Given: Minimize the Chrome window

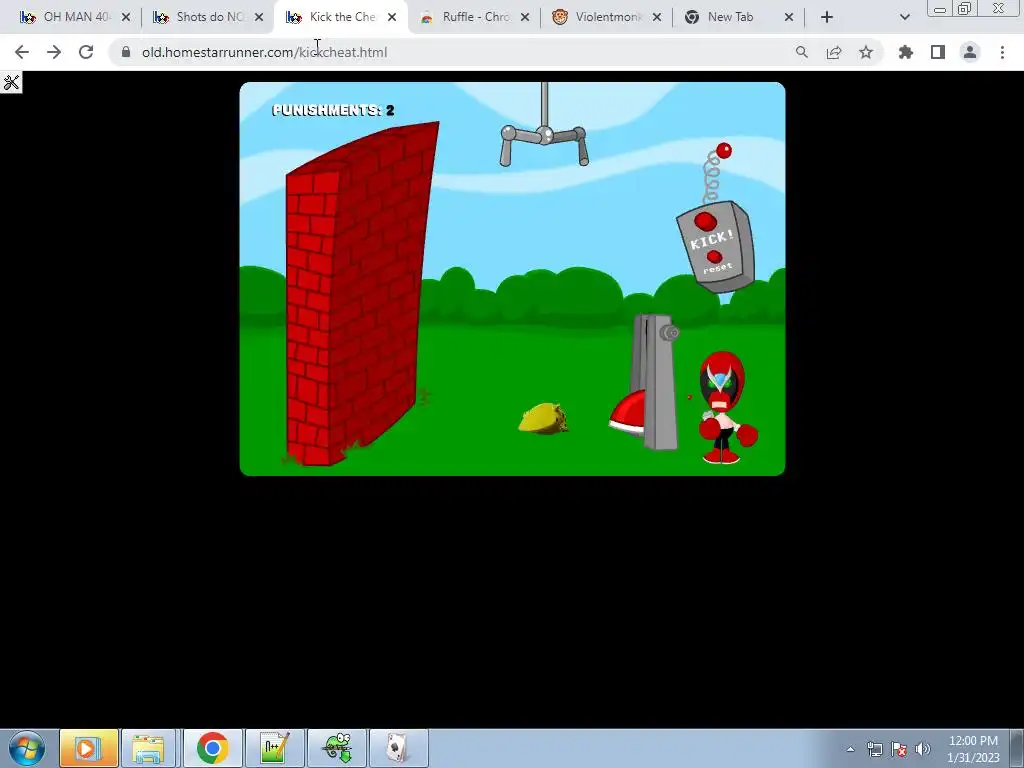Looking at the screenshot, I should (940, 9).
